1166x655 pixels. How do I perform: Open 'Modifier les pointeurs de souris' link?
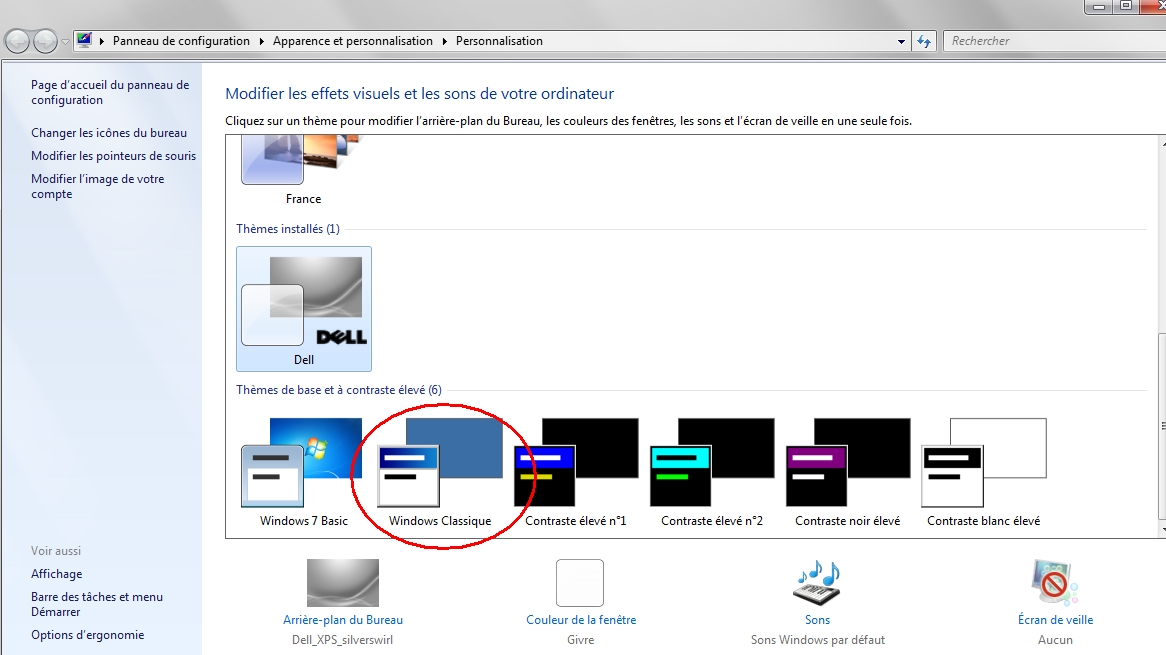point(114,156)
